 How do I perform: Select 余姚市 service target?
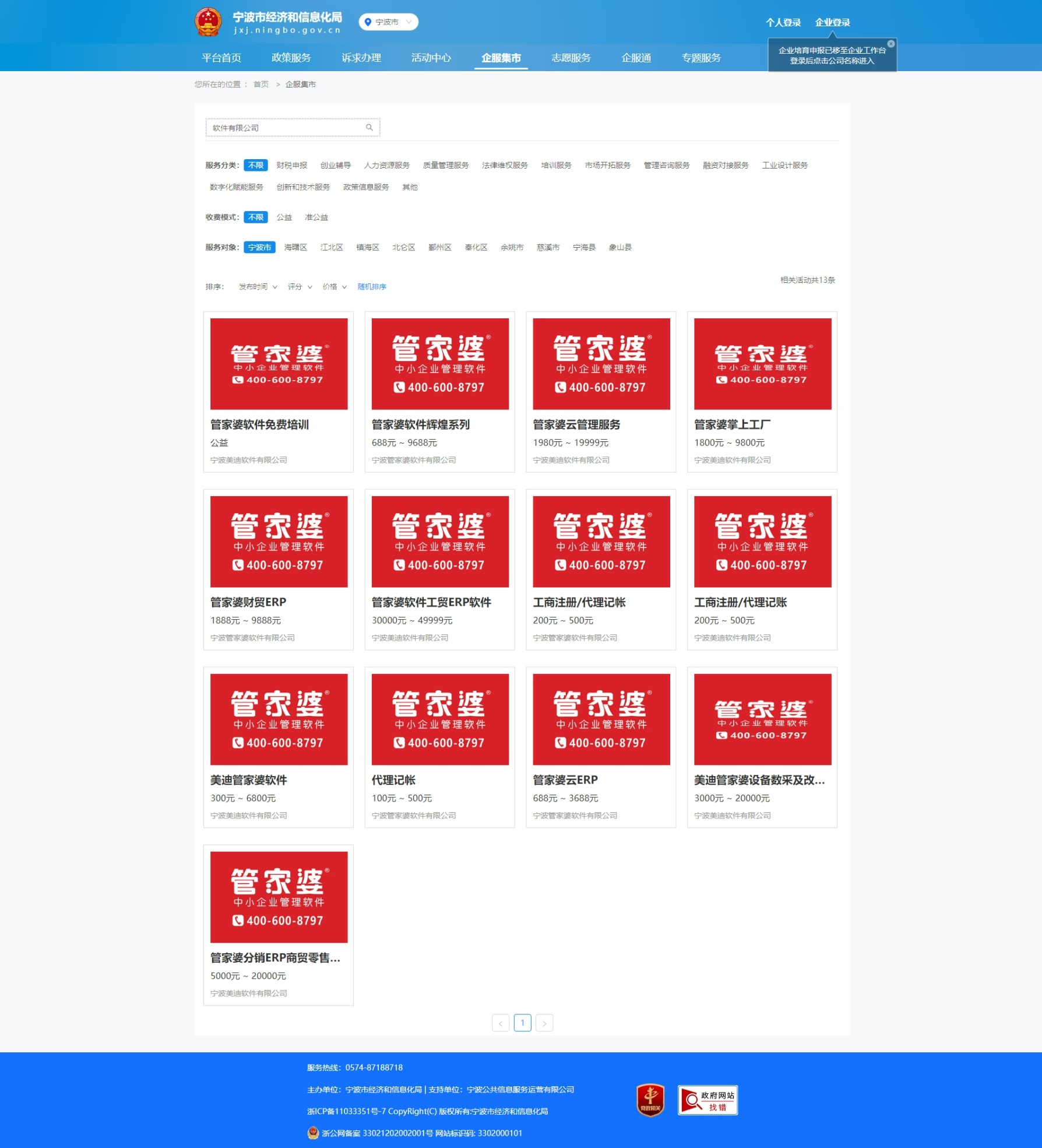(512, 247)
